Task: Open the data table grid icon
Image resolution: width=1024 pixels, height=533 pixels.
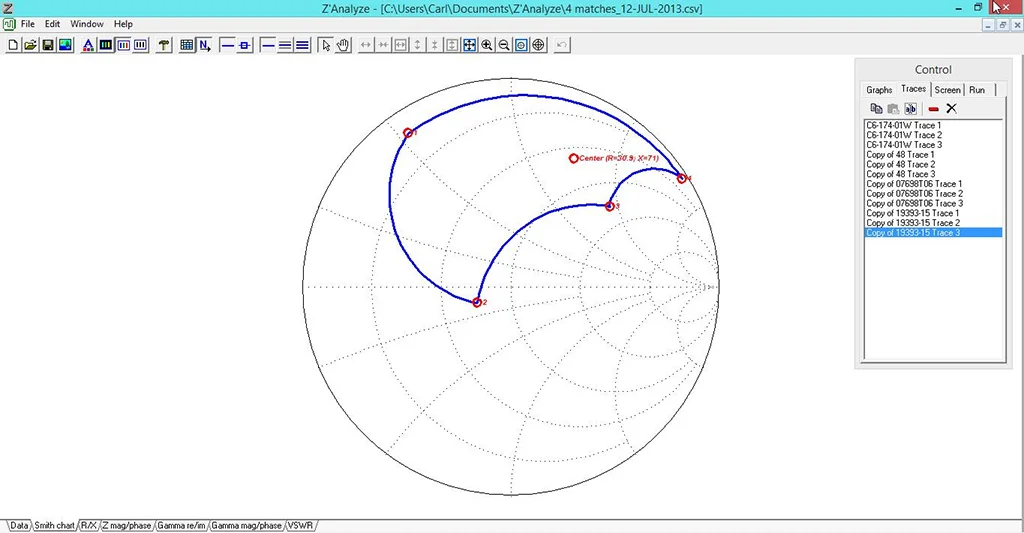Action: pos(187,45)
